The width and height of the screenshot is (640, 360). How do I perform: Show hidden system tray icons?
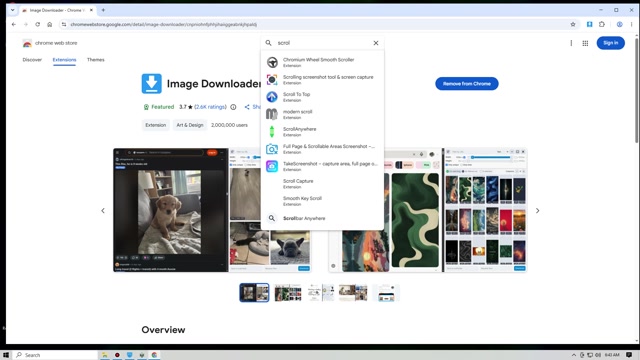click(573, 355)
